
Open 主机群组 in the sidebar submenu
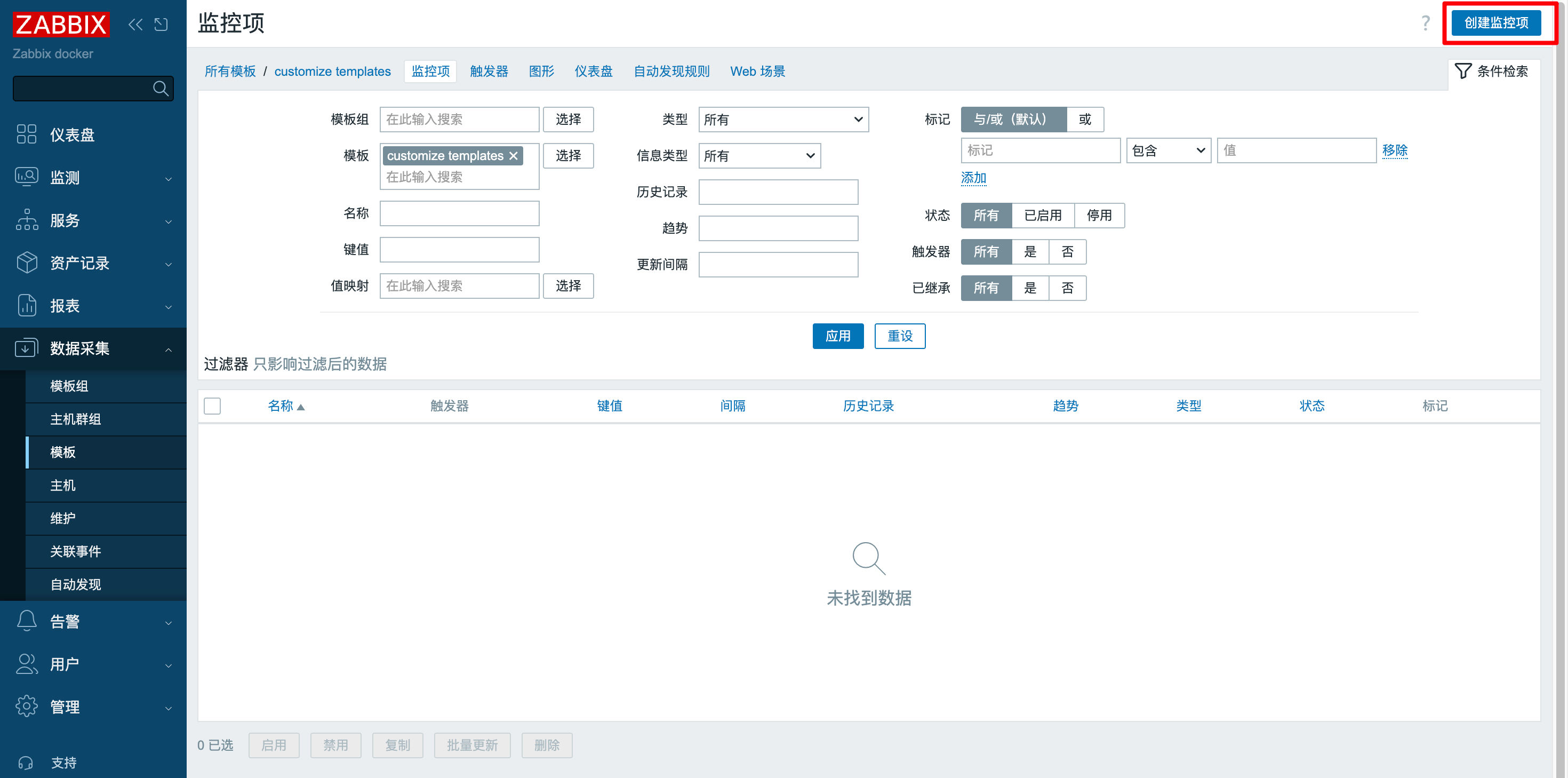click(x=106, y=419)
